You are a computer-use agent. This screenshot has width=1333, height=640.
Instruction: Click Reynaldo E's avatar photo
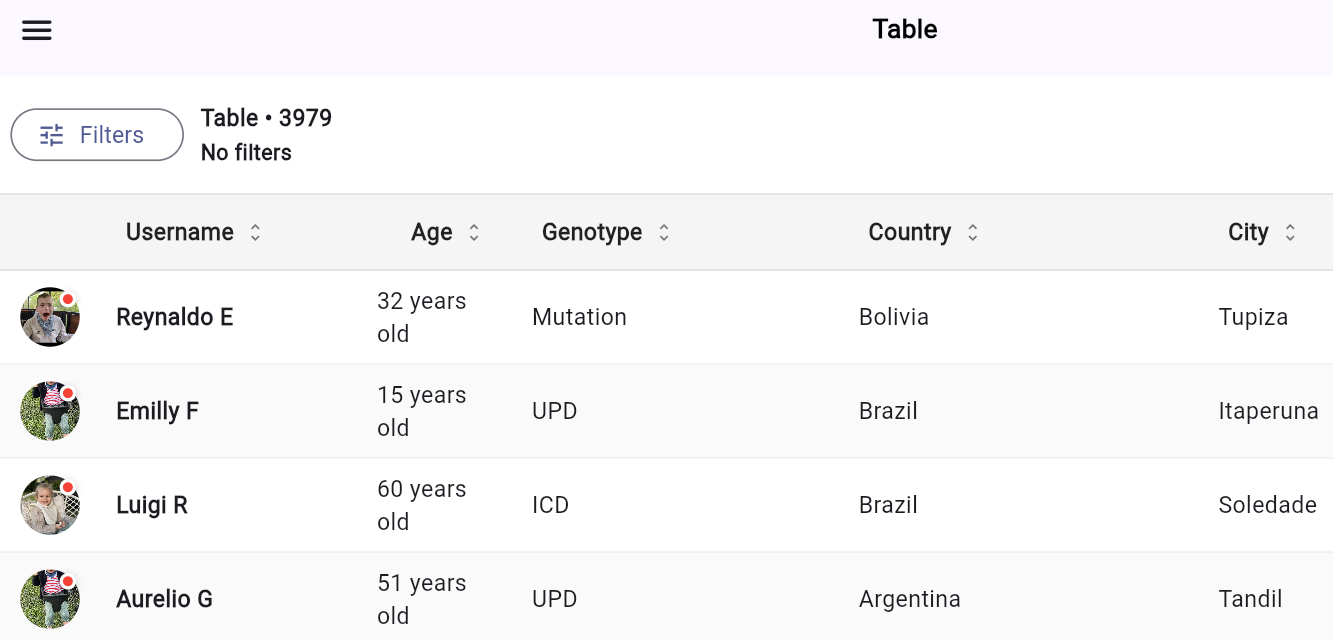click(50, 317)
